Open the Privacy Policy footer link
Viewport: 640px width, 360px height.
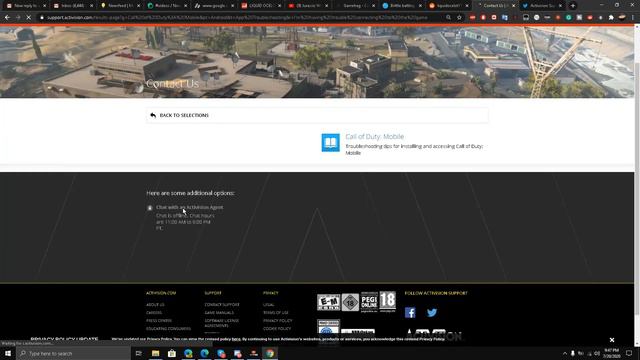[x=278, y=321]
